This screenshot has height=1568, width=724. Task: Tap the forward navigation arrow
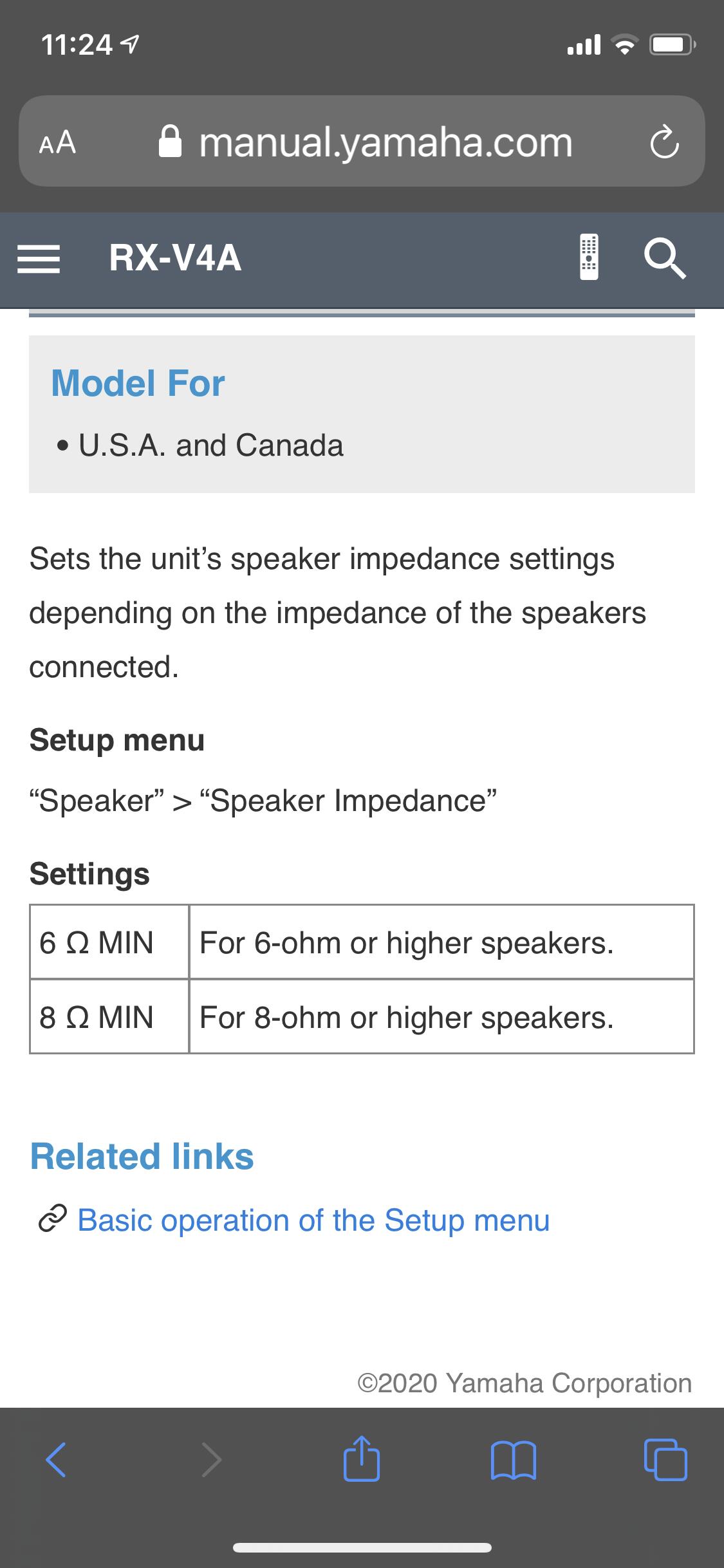(x=211, y=1459)
